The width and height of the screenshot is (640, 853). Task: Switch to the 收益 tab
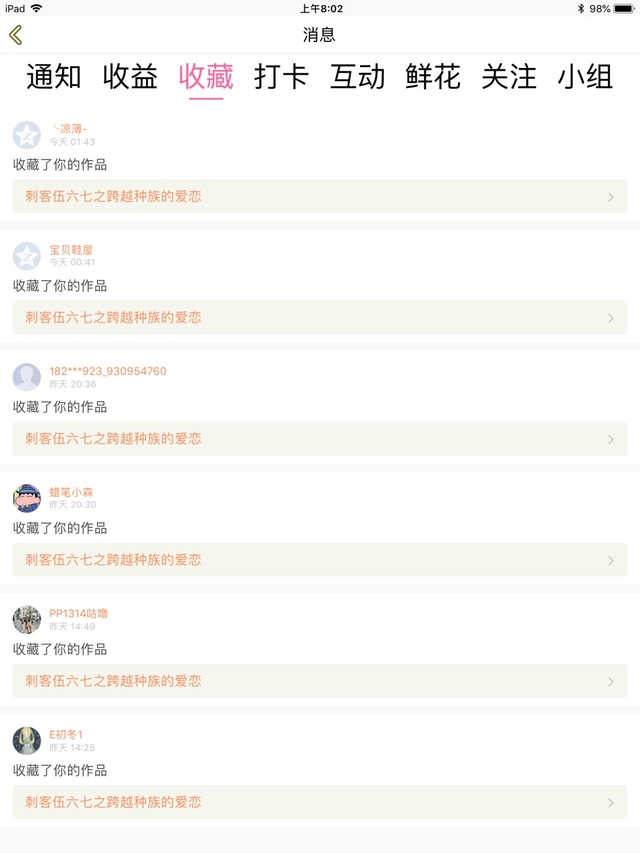click(130, 77)
